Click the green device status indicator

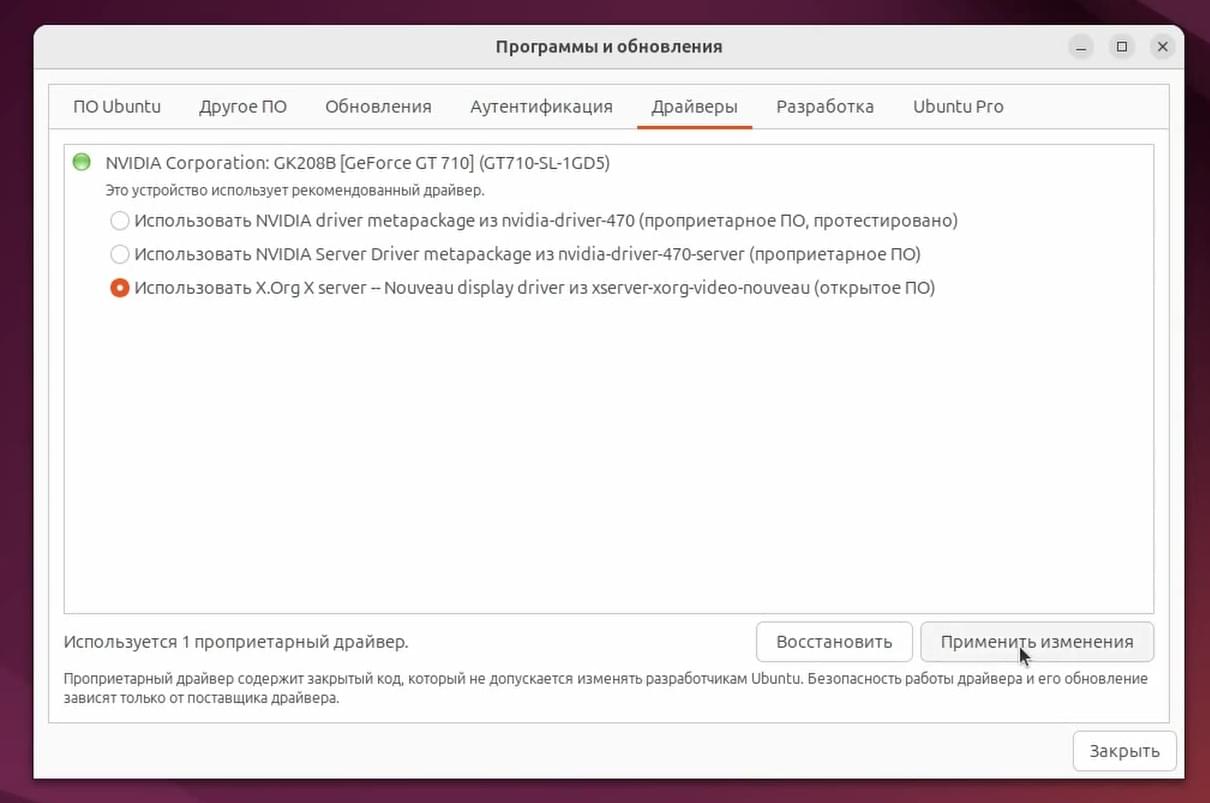[x=82, y=162]
